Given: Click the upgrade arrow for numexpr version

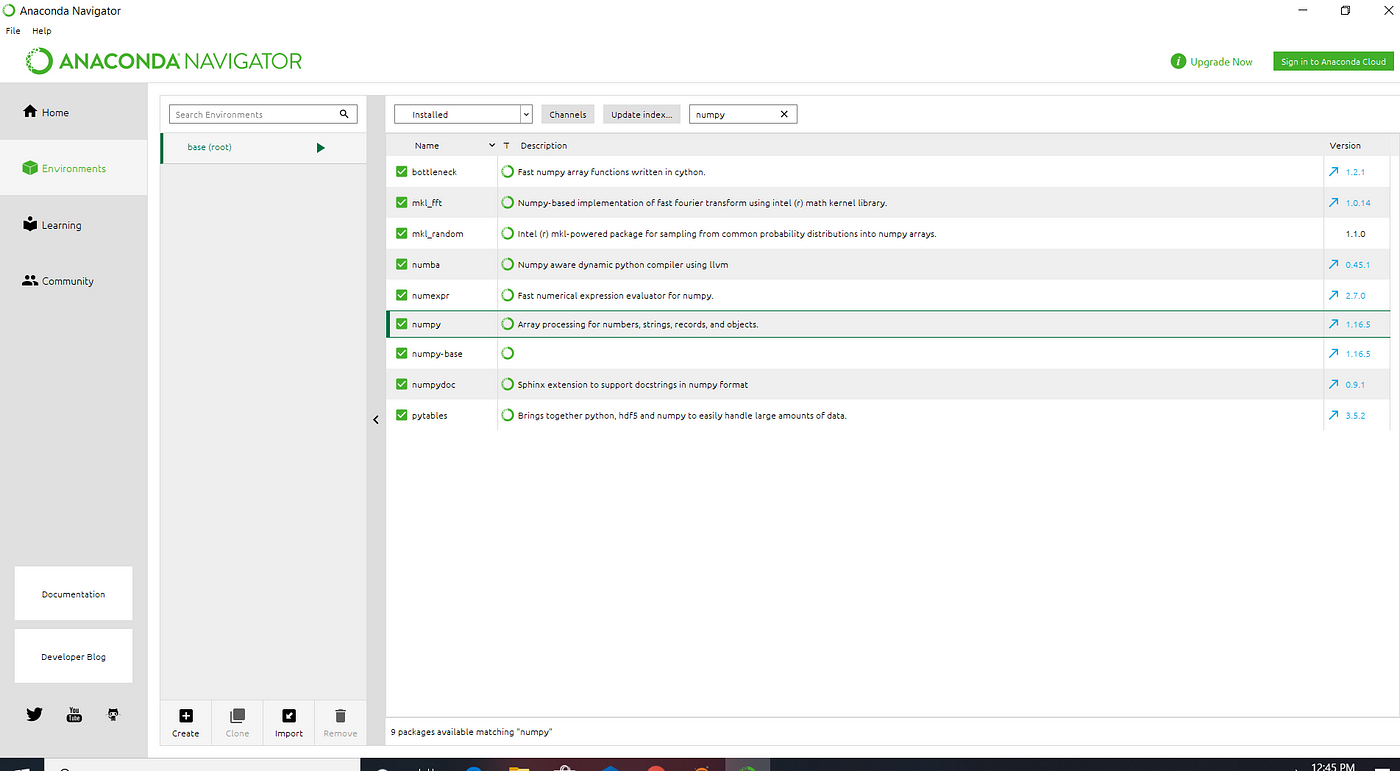Looking at the screenshot, I should (x=1334, y=296).
